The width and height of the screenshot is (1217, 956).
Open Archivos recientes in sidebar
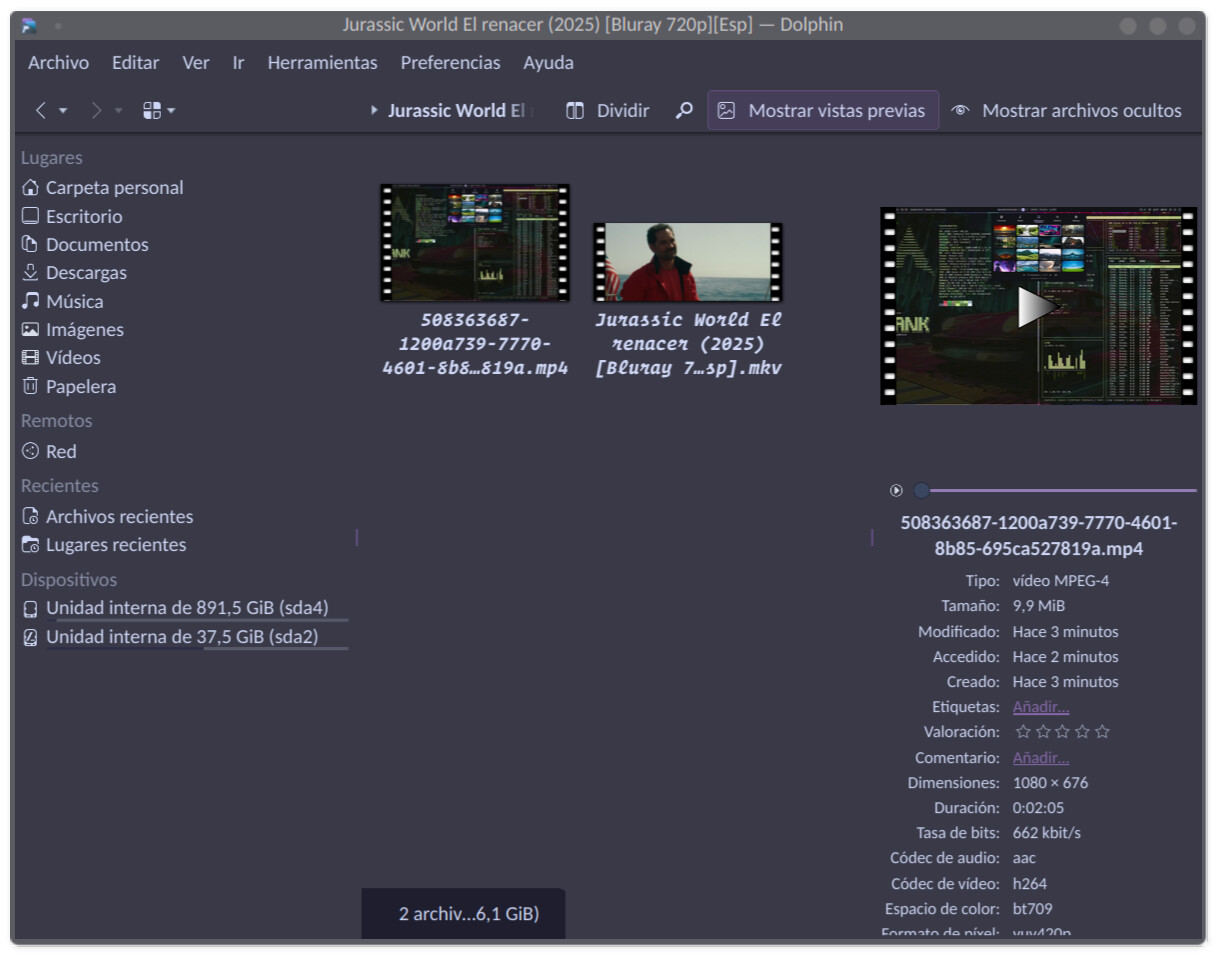tap(119, 516)
